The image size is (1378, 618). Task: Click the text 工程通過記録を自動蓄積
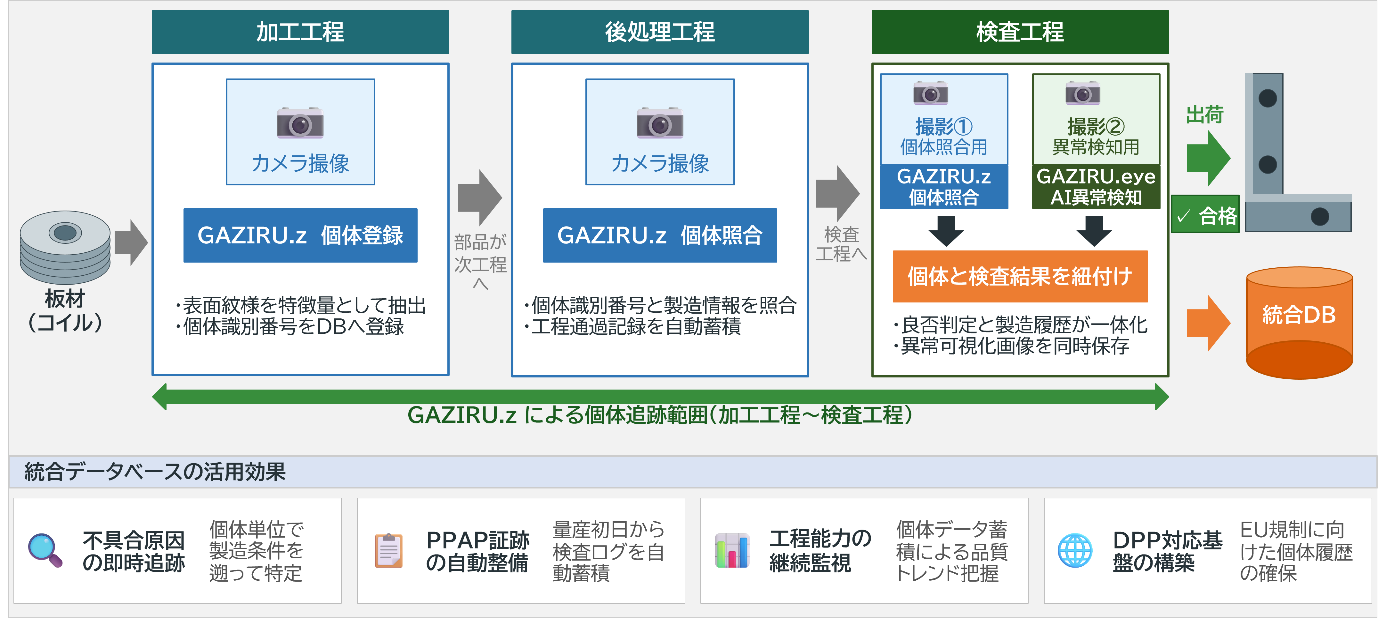tap(632, 327)
